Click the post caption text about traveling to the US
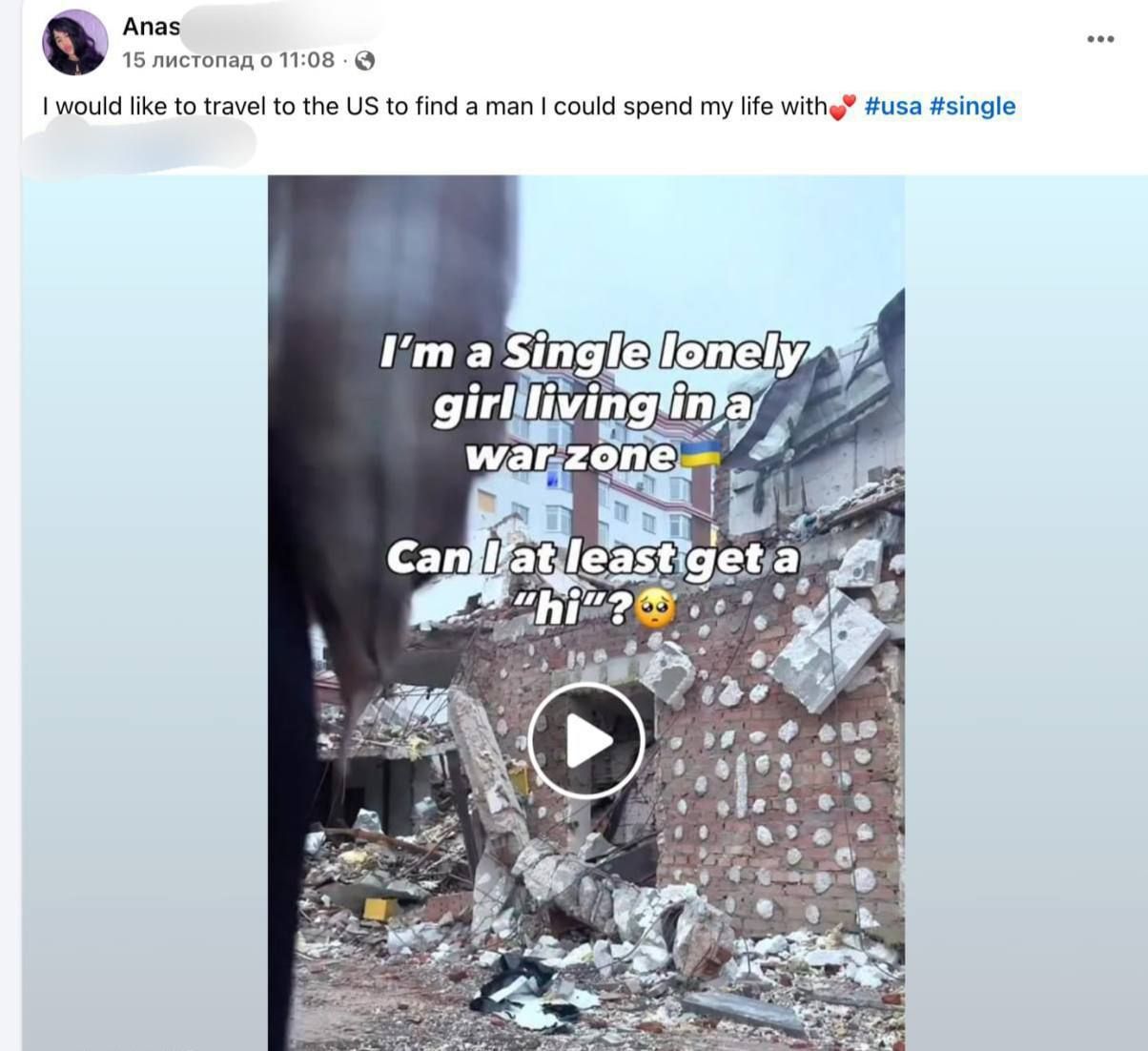Image resolution: width=1148 pixels, height=1051 pixels. click(x=435, y=106)
